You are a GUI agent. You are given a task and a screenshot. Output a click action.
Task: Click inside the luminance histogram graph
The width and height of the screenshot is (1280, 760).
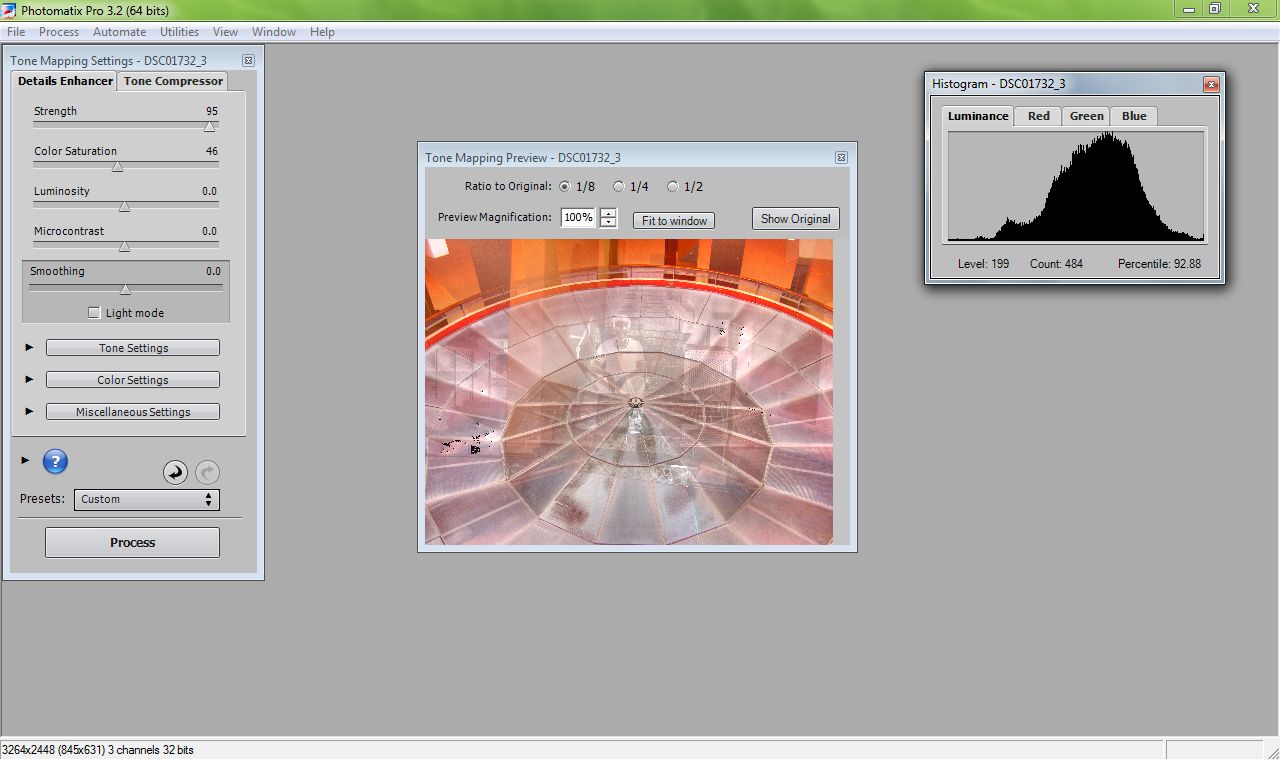pyautogui.click(x=1076, y=187)
